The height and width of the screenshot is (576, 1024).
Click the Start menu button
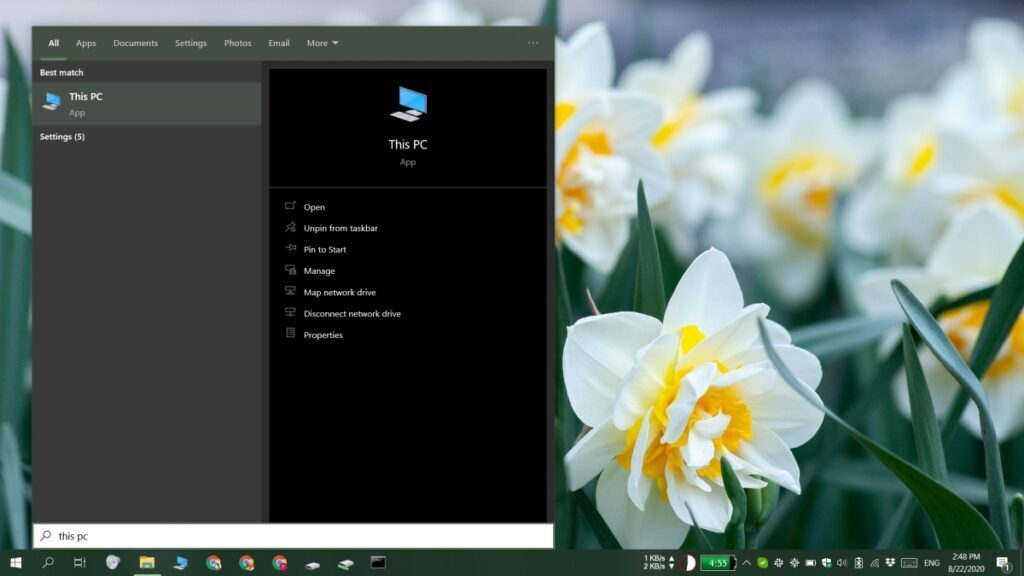15,561
